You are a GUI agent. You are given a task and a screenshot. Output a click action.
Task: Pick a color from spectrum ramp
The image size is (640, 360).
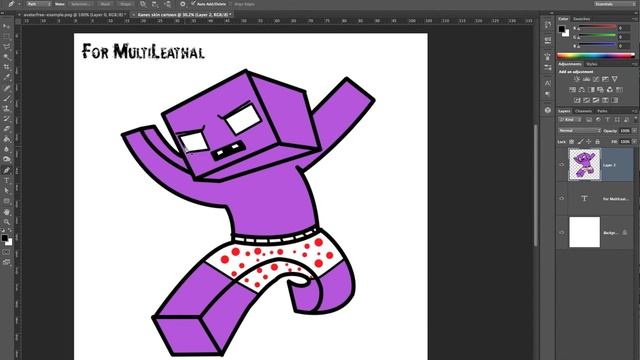click(596, 56)
